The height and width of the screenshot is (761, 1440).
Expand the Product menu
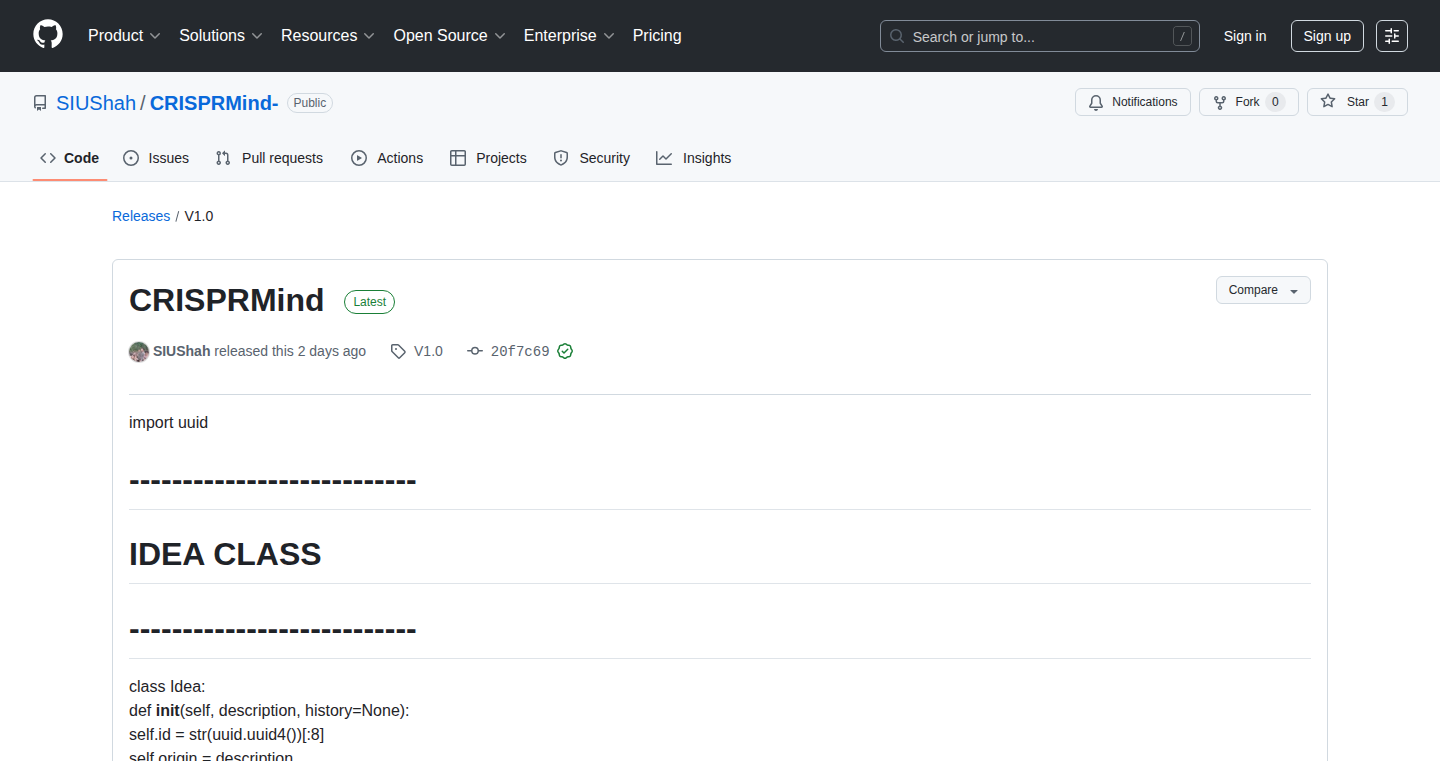(124, 35)
